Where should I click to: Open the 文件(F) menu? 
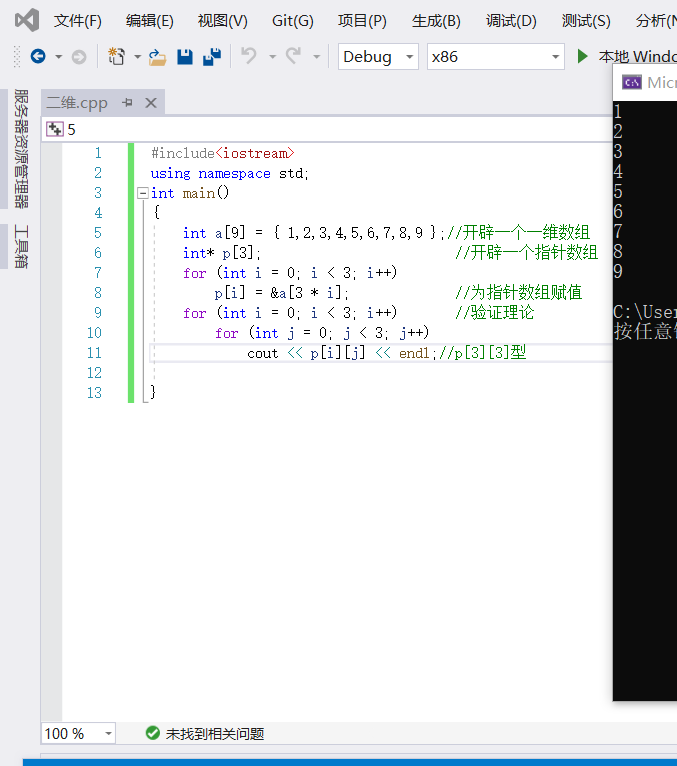click(78, 21)
